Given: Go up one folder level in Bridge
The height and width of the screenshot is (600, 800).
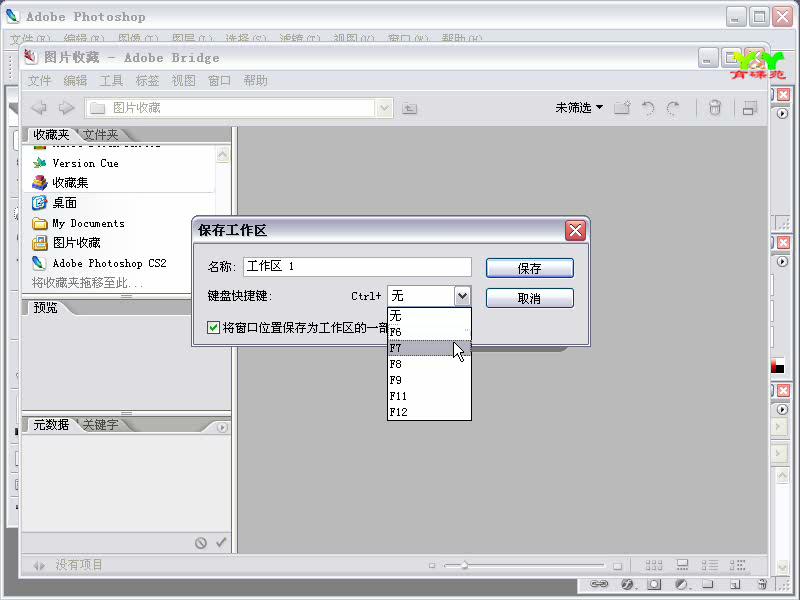Looking at the screenshot, I should click(409, 108).
